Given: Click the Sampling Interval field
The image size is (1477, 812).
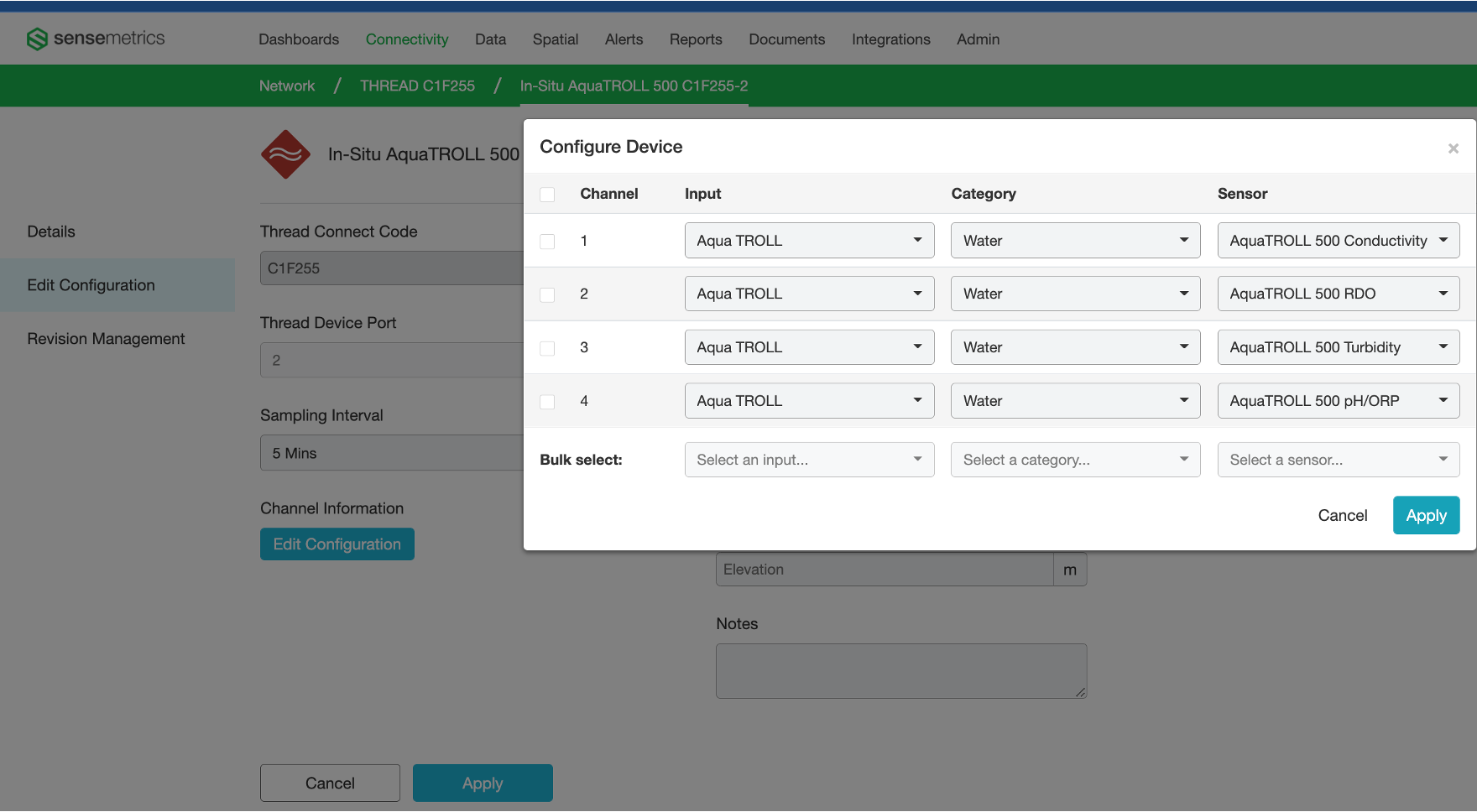Looking at the screenshot, I should pos(392,453).
